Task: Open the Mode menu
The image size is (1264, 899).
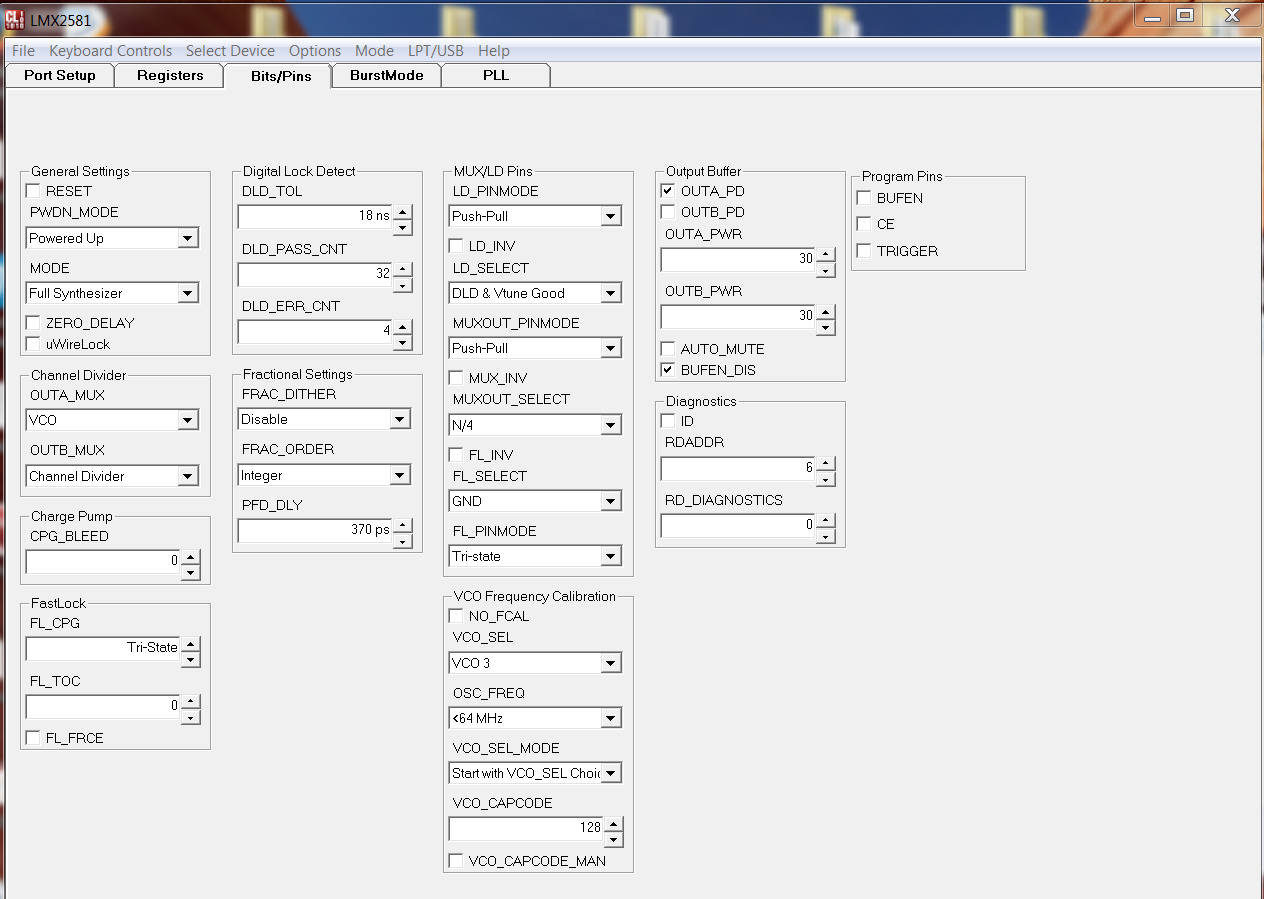Action: point(374,51)
